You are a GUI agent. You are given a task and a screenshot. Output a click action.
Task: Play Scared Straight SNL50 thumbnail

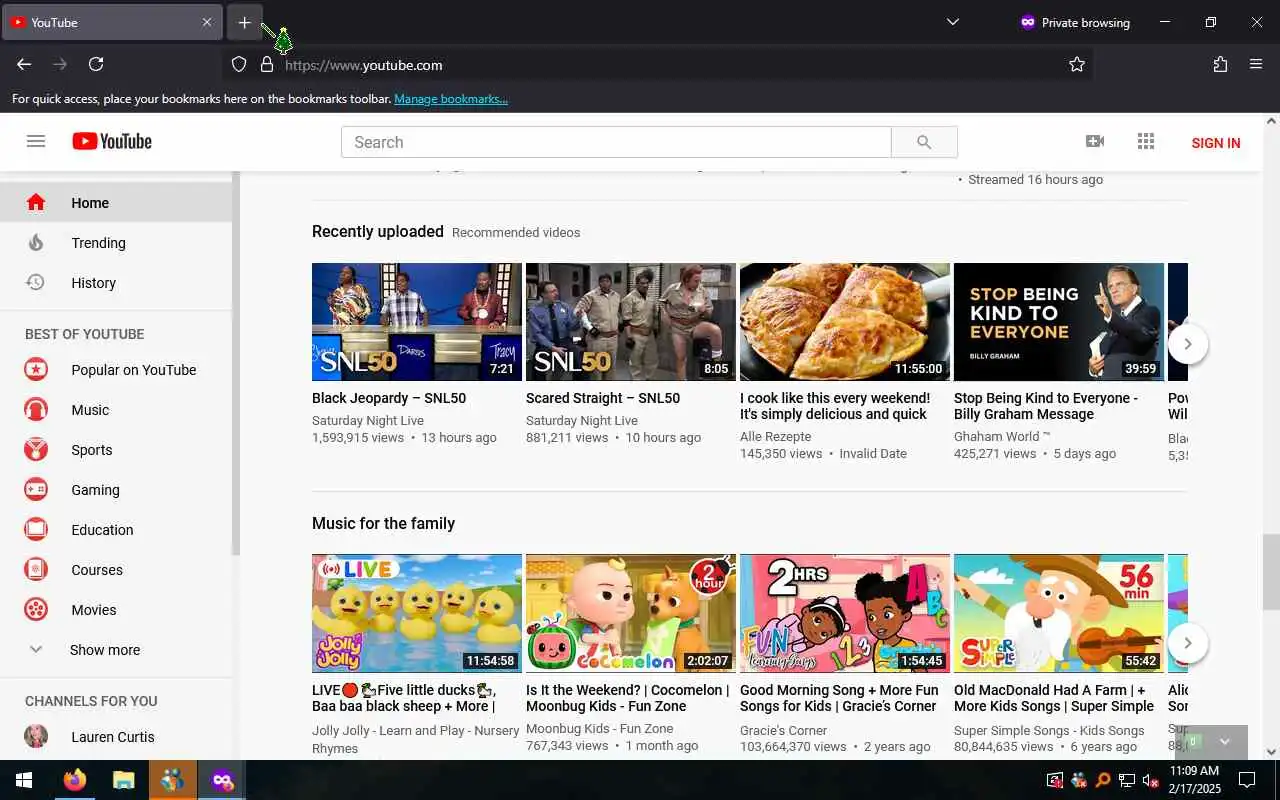(631, 322)
